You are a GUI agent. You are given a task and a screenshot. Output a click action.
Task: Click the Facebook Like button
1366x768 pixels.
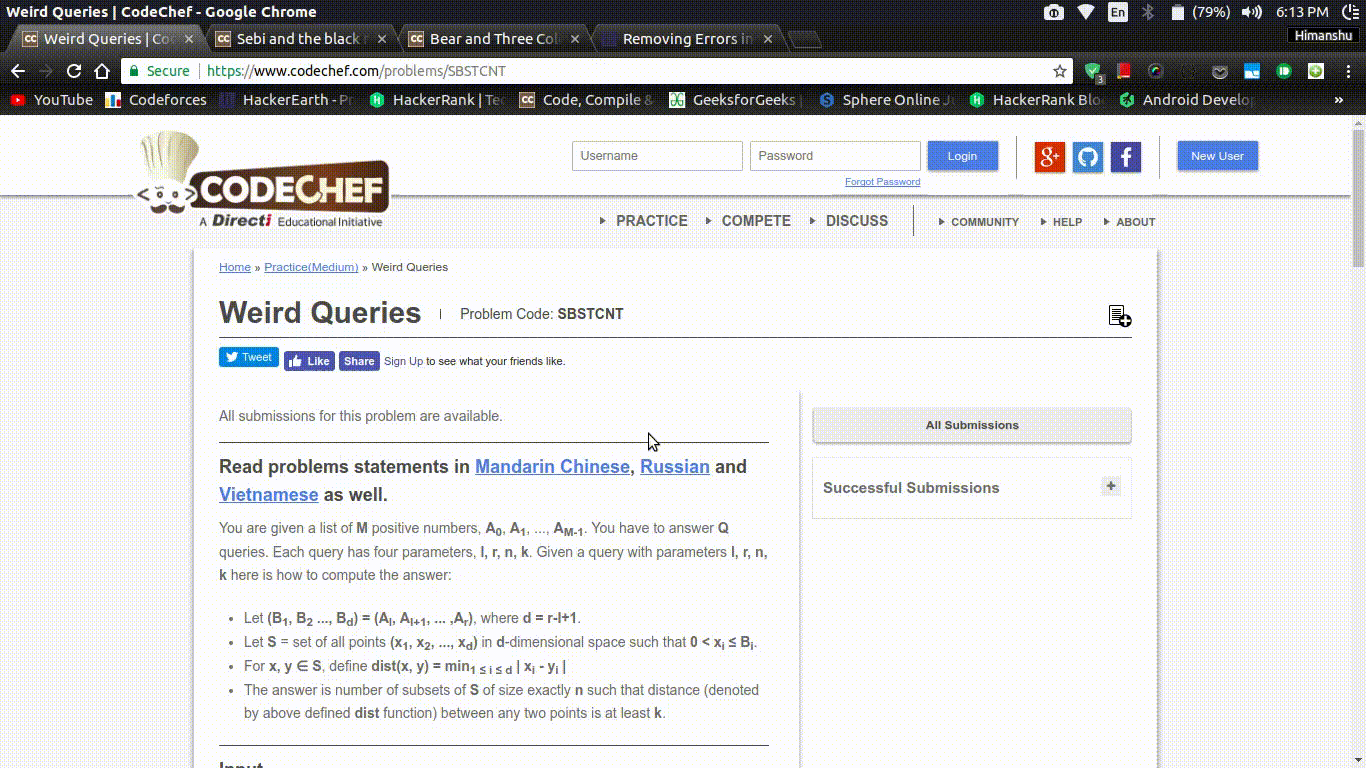pos(309,361)
